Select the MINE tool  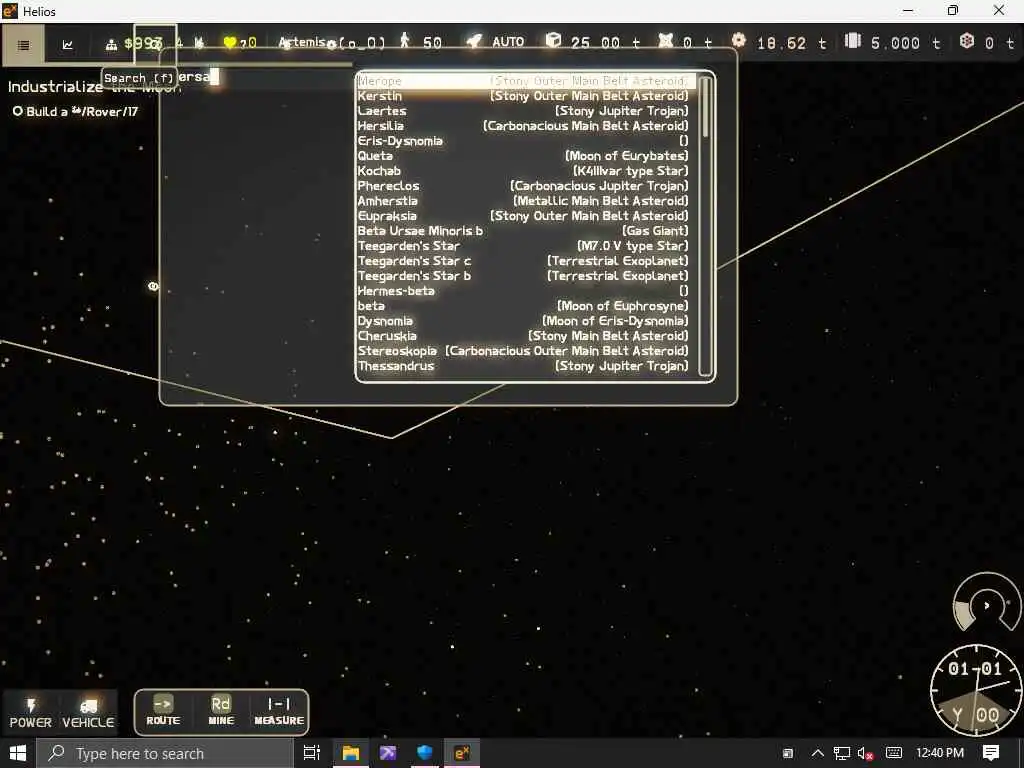tap(221, 711)
